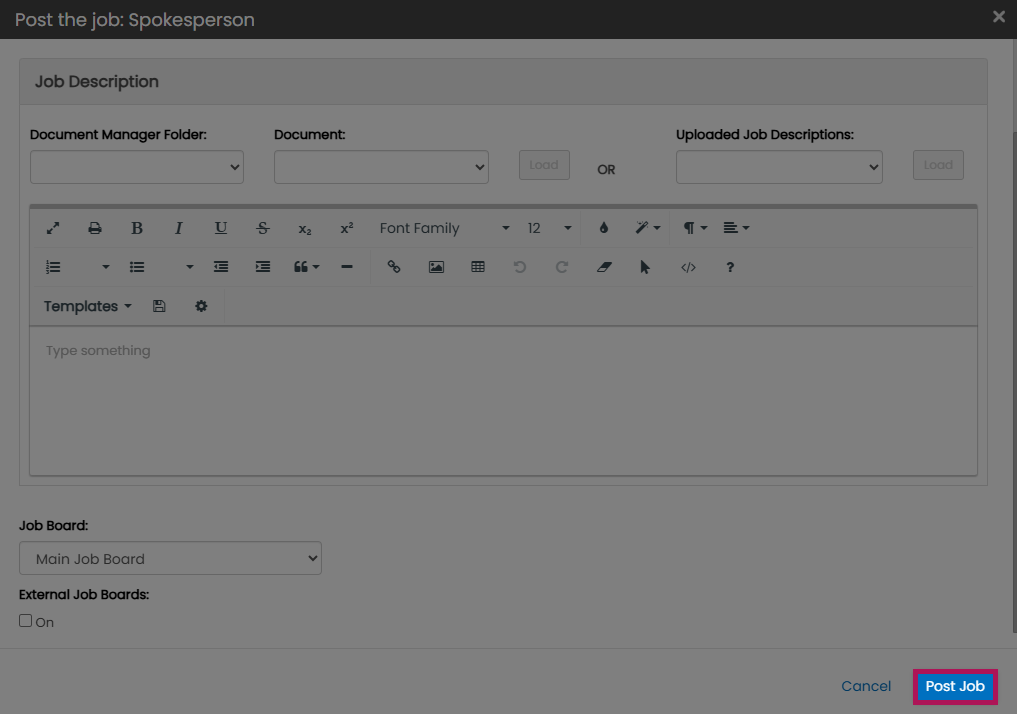Click the Post Job button
This screenshot has height=714, width=1017.
[955, 687]
